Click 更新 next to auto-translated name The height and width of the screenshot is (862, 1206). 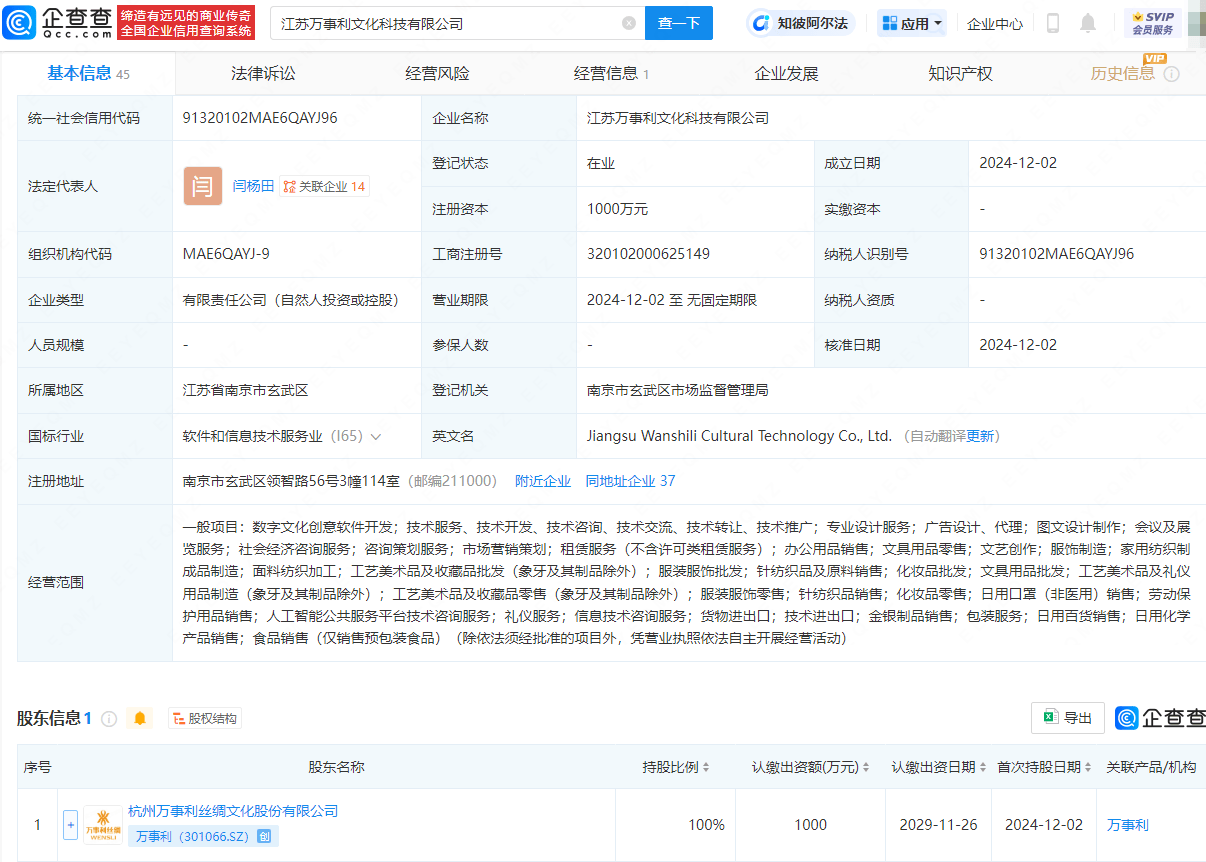[x=981, y=436]
